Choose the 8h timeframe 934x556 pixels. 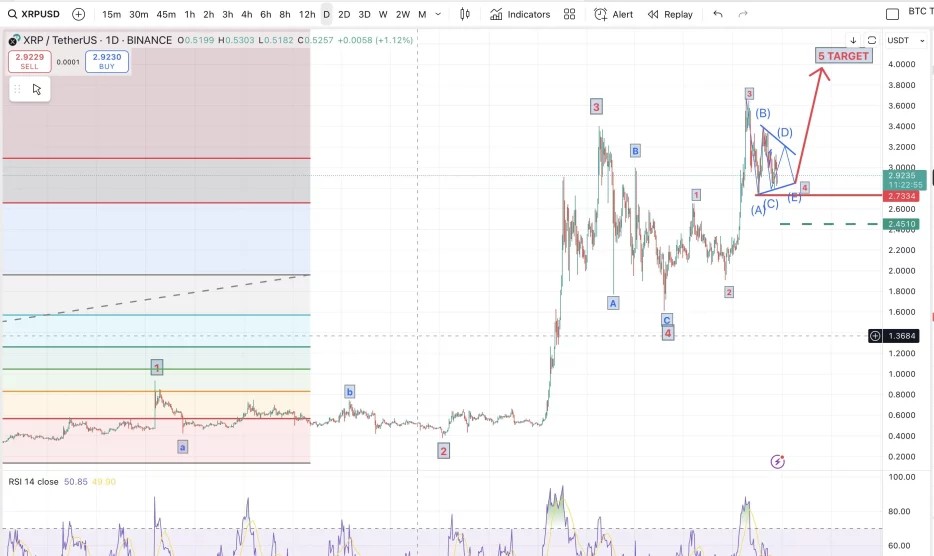pyautogui.click(x=285, y=14)
